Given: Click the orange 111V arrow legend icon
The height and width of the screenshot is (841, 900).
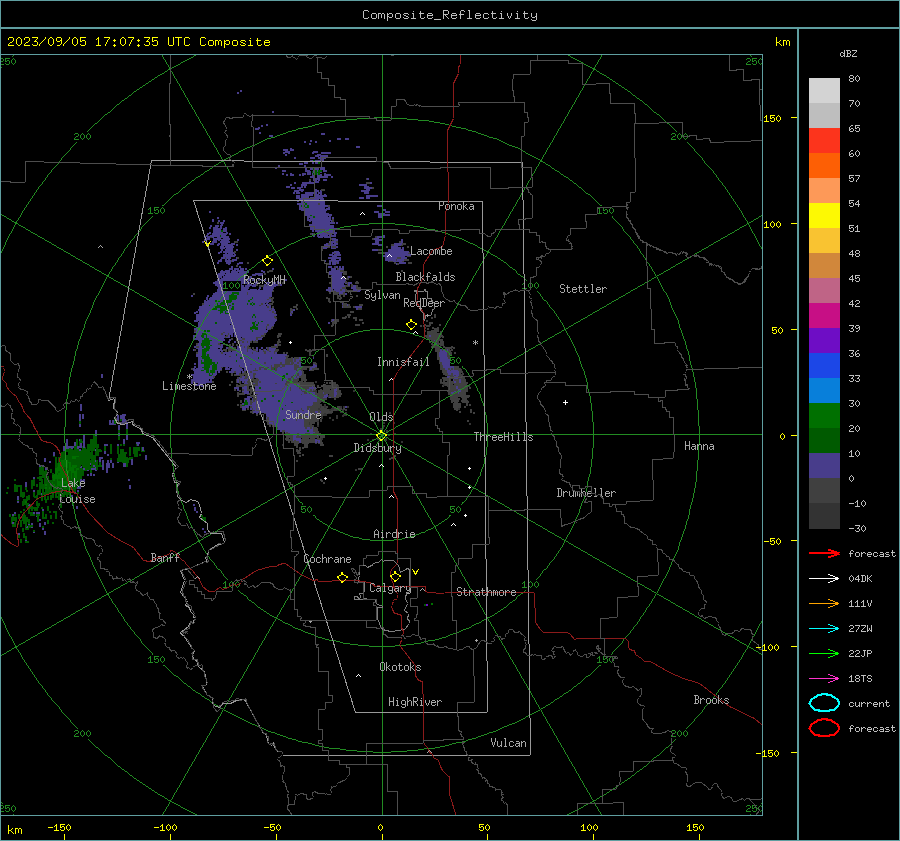Looking at the screenshot, I should click(824, 603).
